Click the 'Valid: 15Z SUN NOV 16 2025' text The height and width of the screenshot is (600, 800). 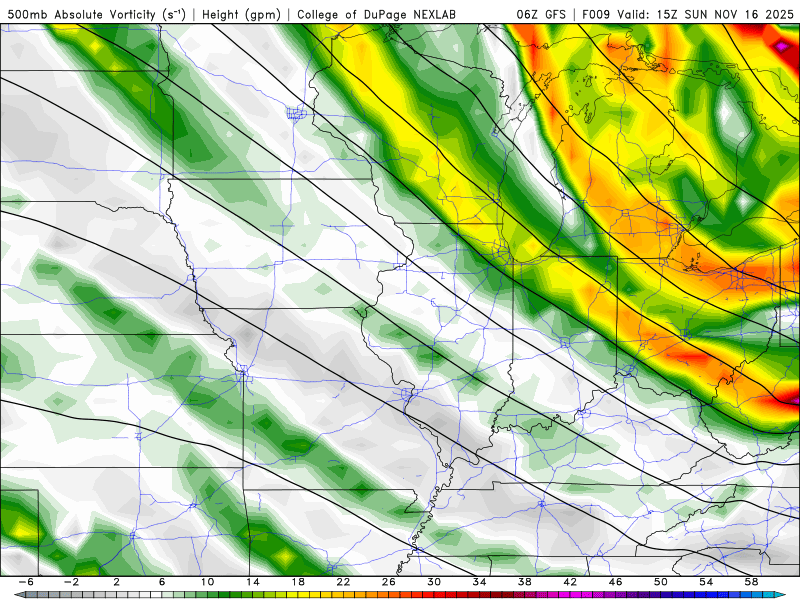click(706, 15)
